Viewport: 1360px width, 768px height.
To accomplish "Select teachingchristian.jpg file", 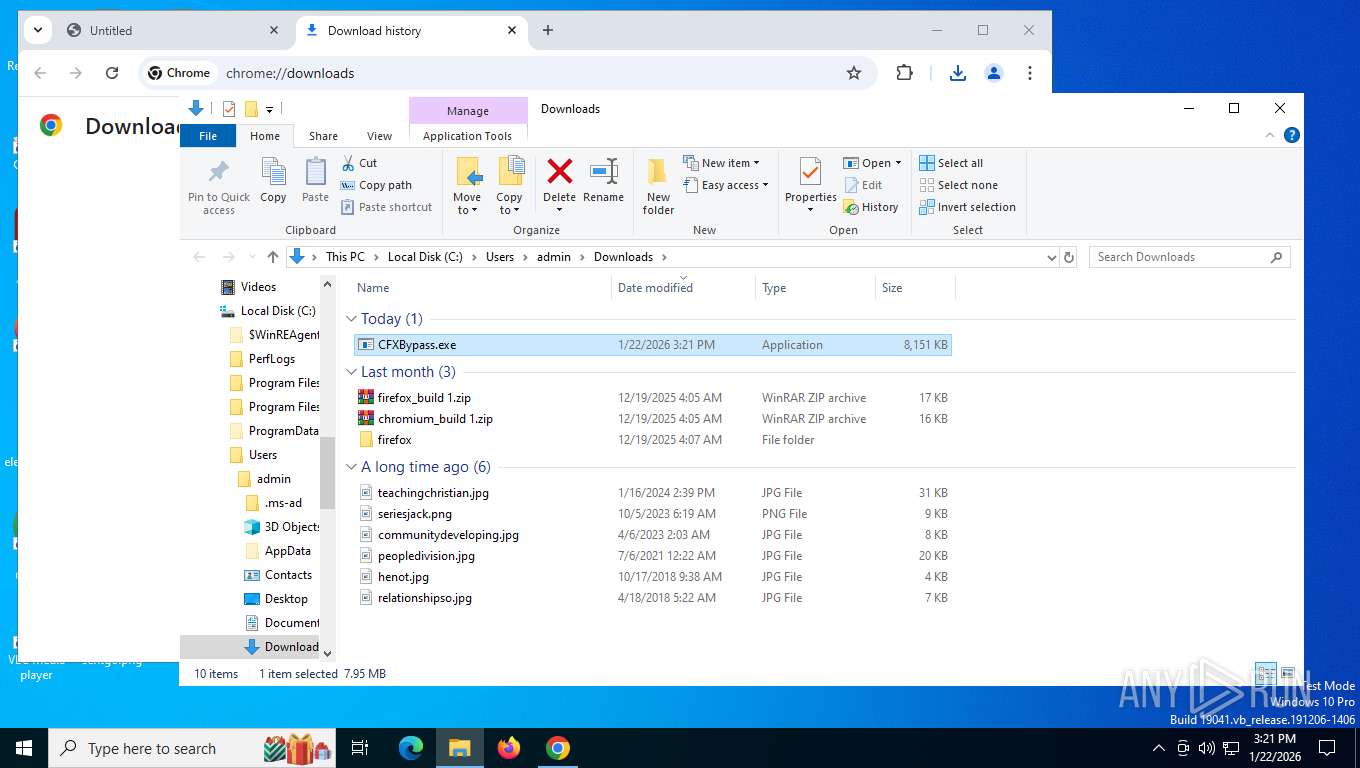I will [x=653, y=493].
